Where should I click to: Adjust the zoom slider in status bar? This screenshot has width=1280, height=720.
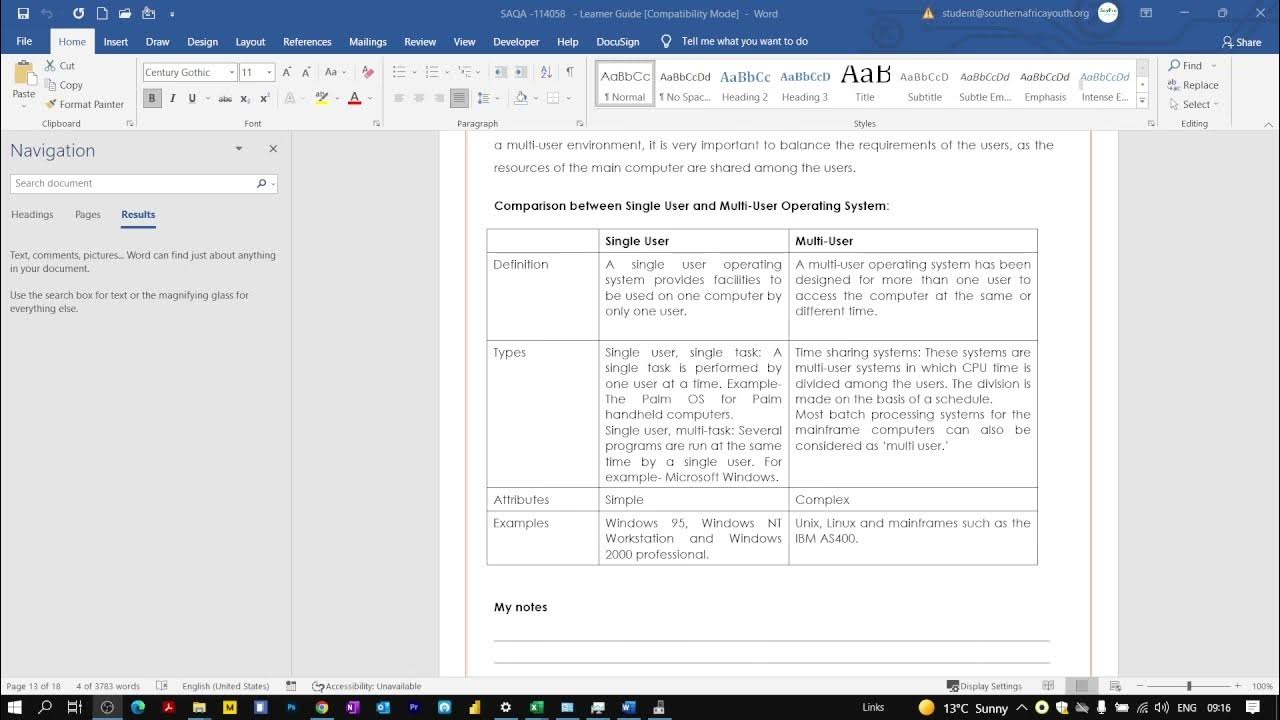pos(1189,686)
